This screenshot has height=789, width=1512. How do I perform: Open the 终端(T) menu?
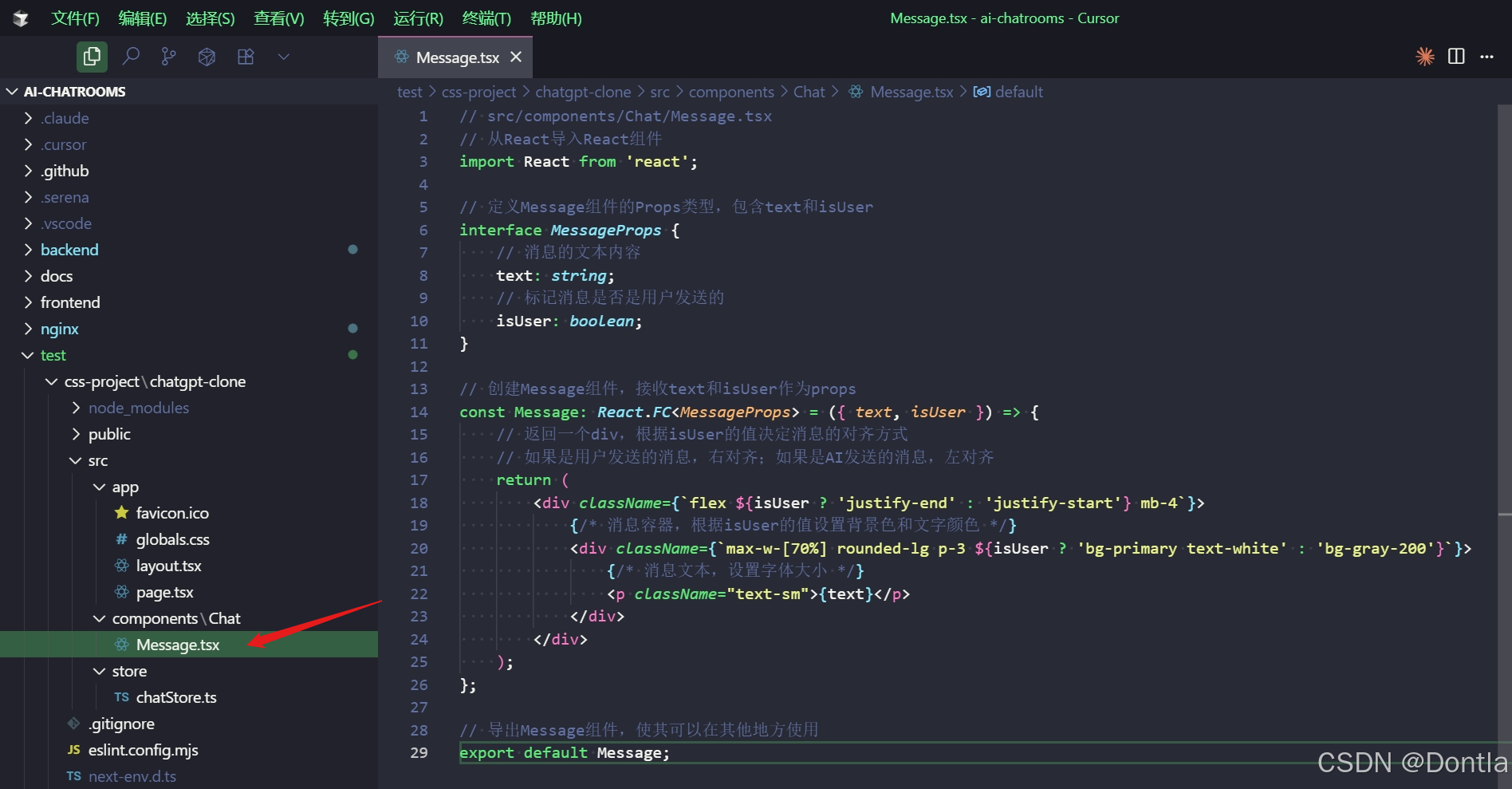coord(486,18)
